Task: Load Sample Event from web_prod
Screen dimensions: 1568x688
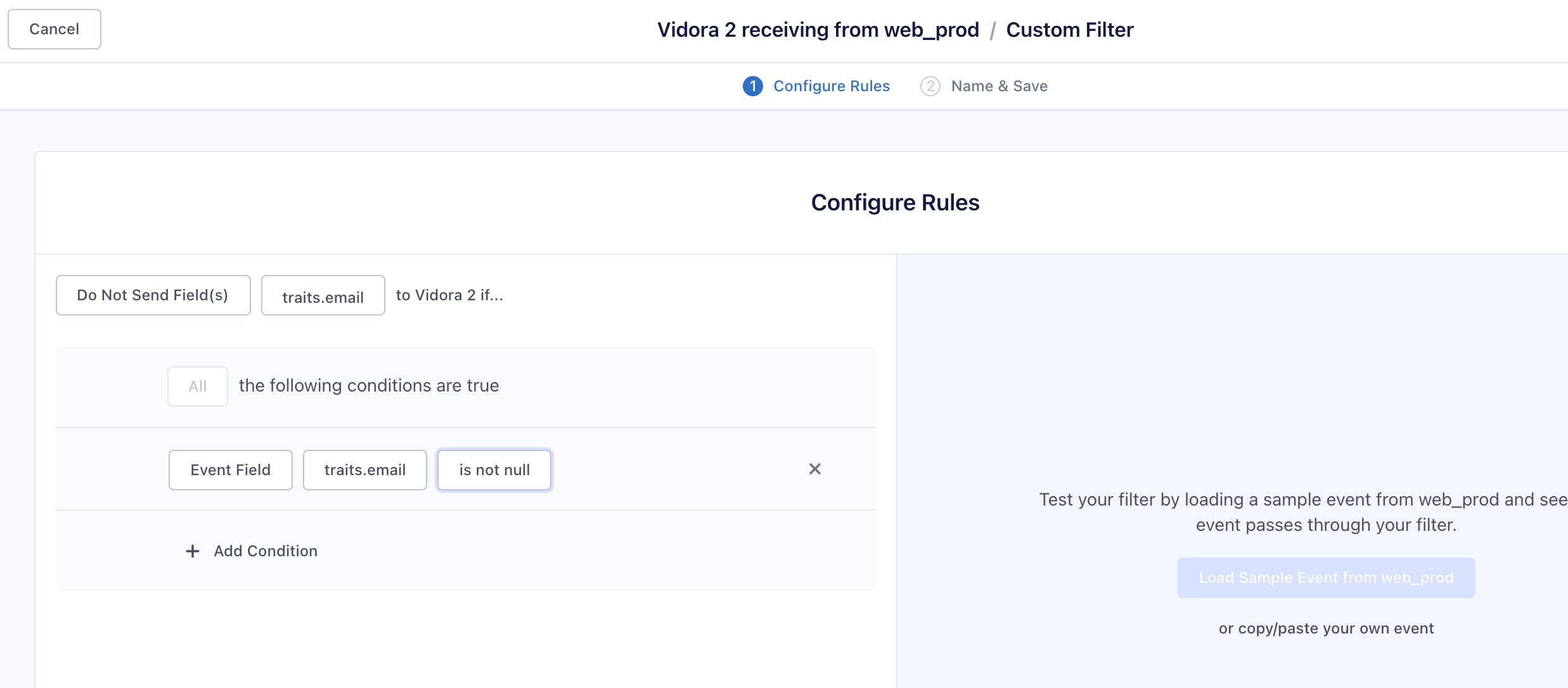Action: coord(1326,578)
